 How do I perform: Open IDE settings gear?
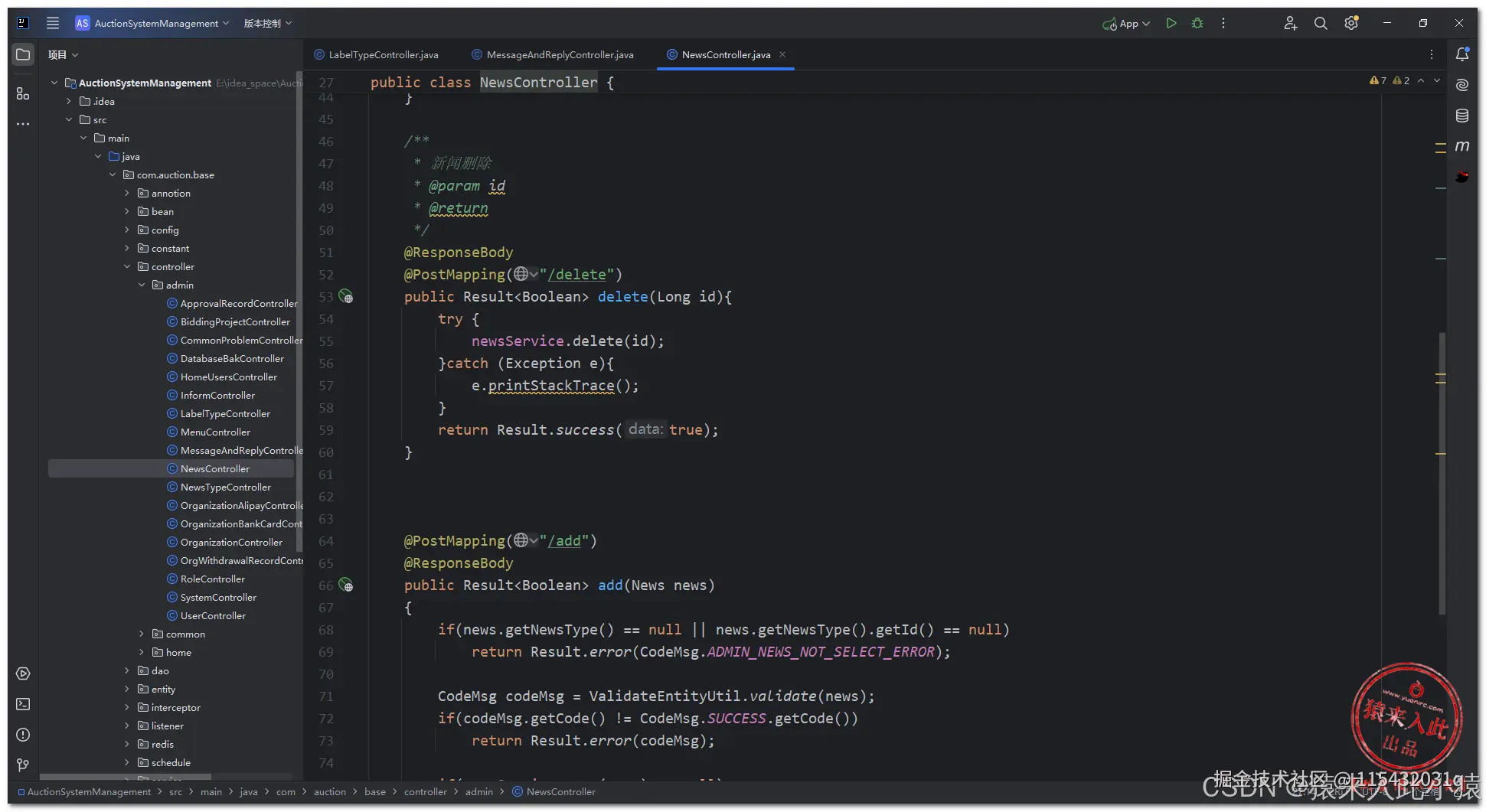1351,23
